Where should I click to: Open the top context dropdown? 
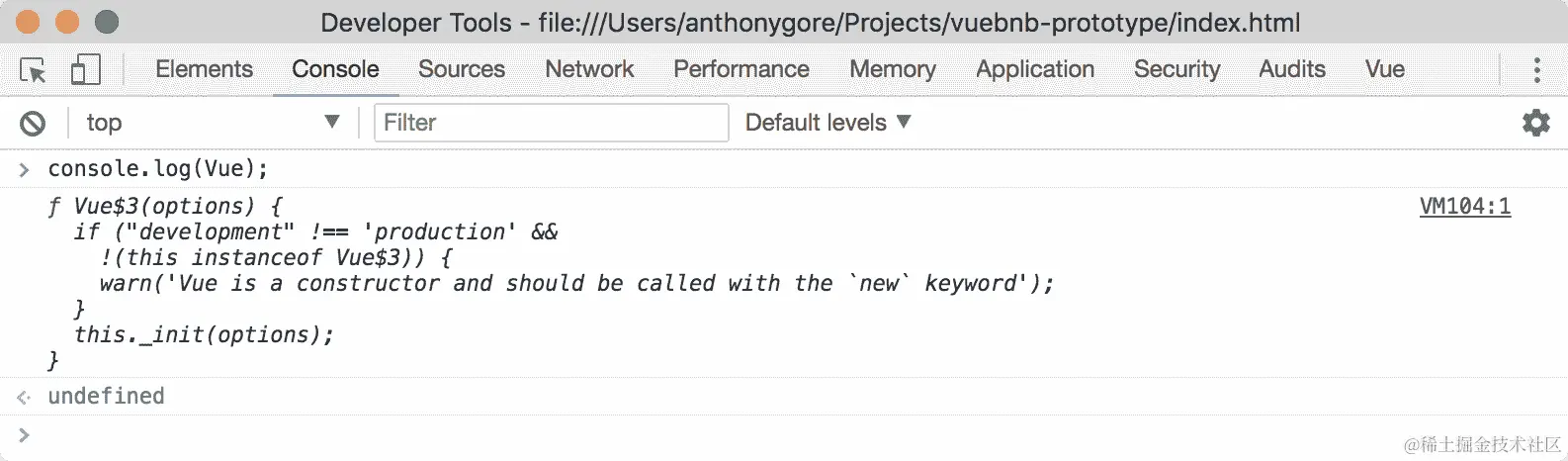point(212,123)
